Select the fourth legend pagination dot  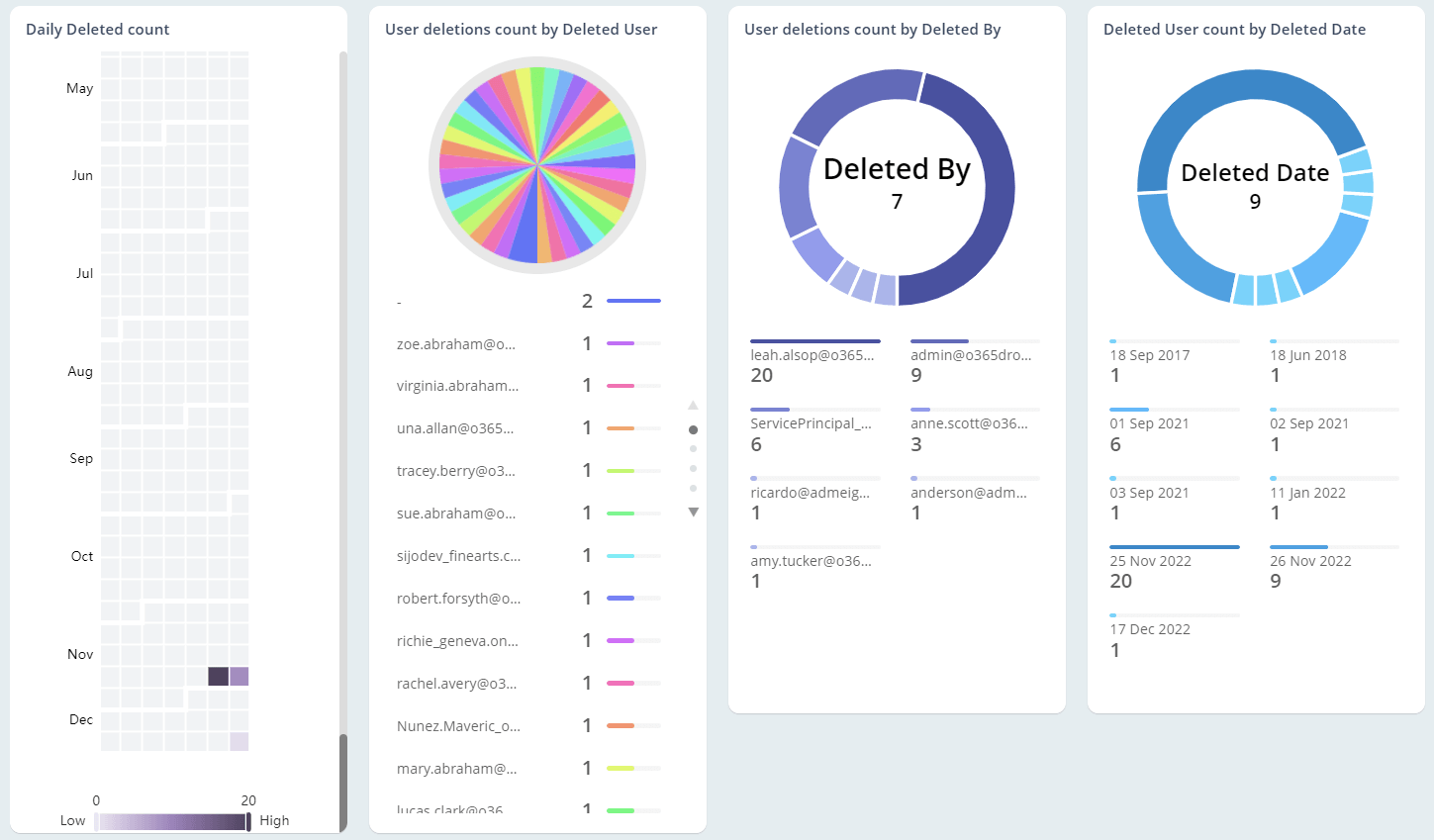pyautogui.click(x=693, y=489)
